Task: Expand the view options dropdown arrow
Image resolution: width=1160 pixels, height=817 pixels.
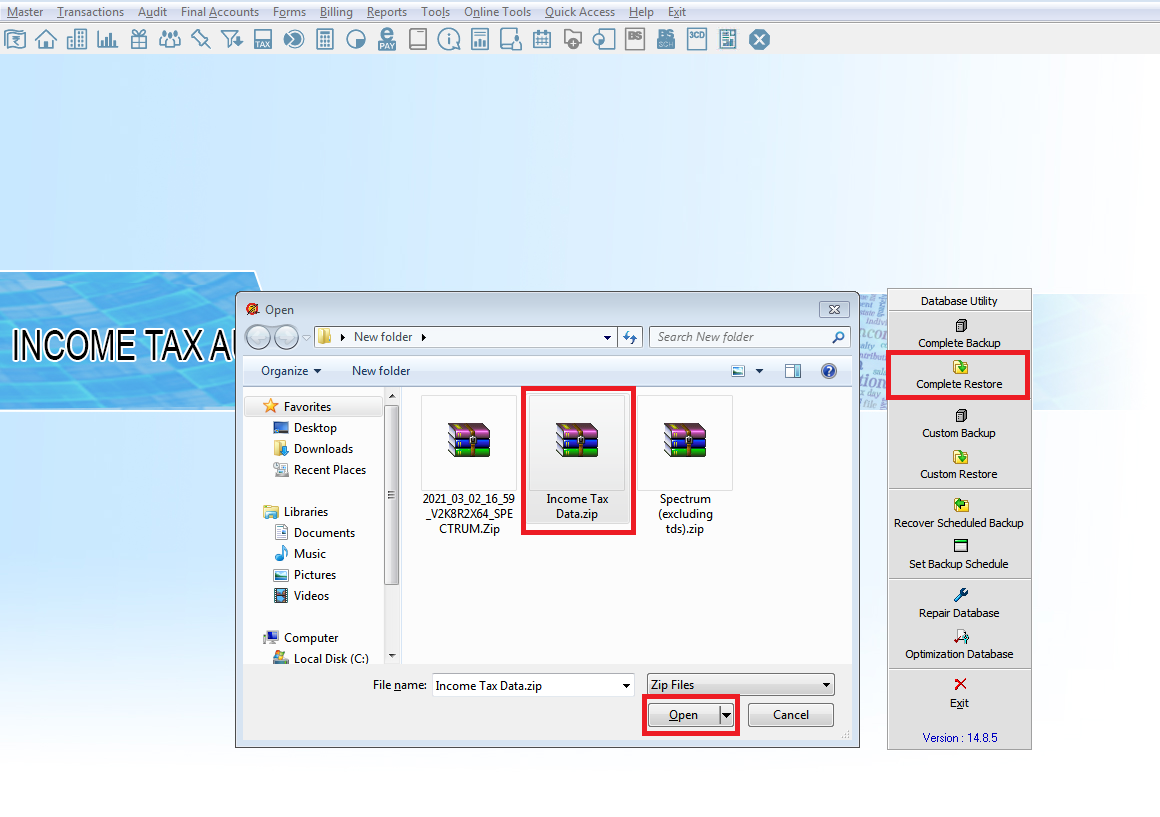Action: pyautogui.click(x=759, y=371)
